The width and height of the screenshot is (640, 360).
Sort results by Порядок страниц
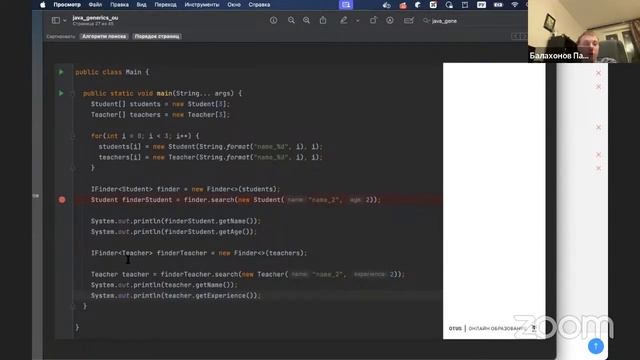click(x=157, y=36)
